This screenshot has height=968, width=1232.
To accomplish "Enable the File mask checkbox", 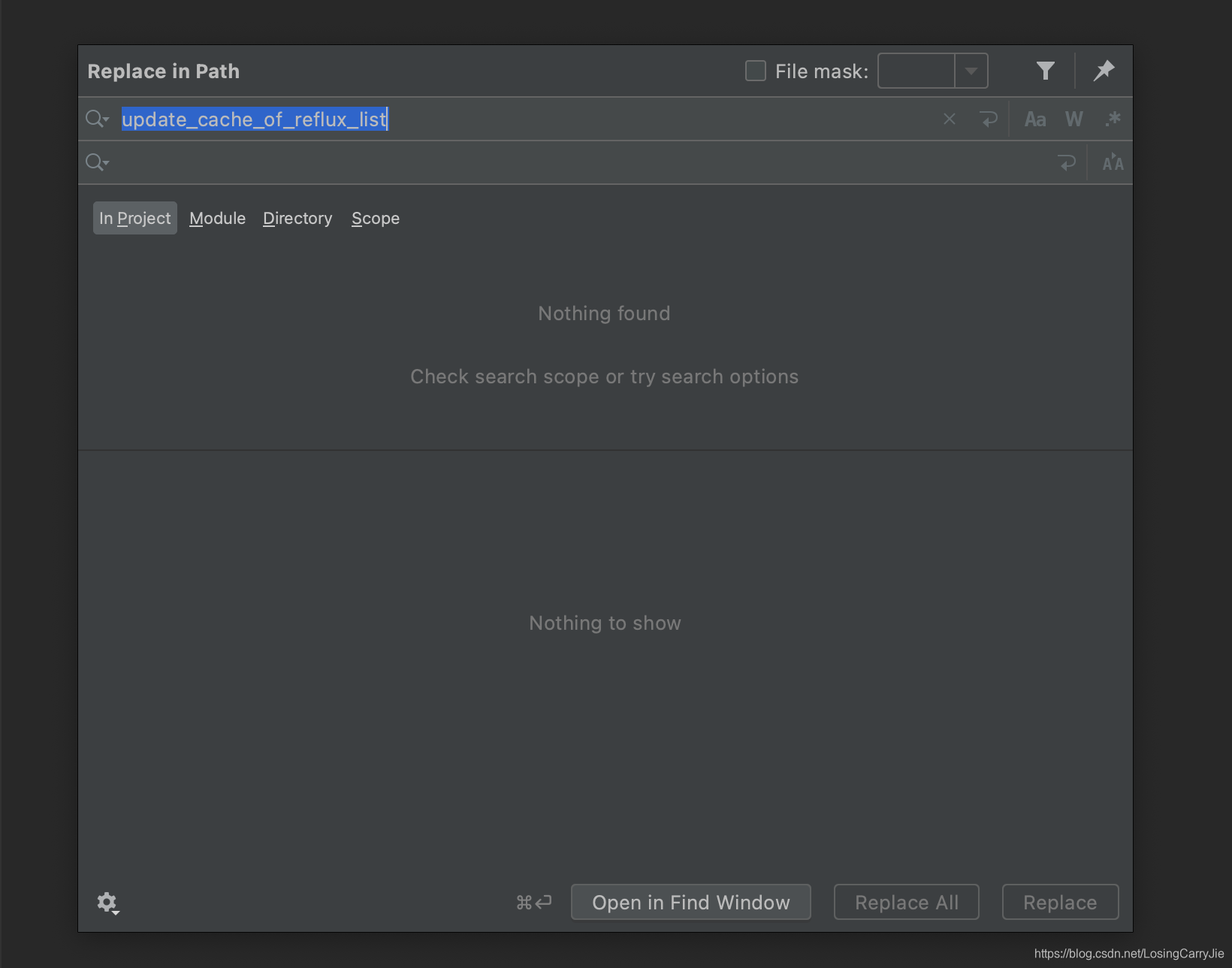I will [x=755, y=71].
